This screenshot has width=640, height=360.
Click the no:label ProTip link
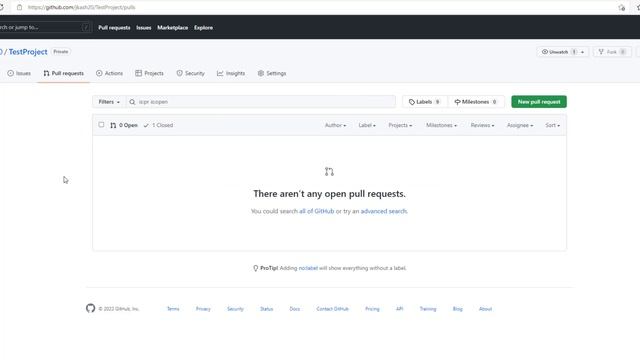pos(308,268)
